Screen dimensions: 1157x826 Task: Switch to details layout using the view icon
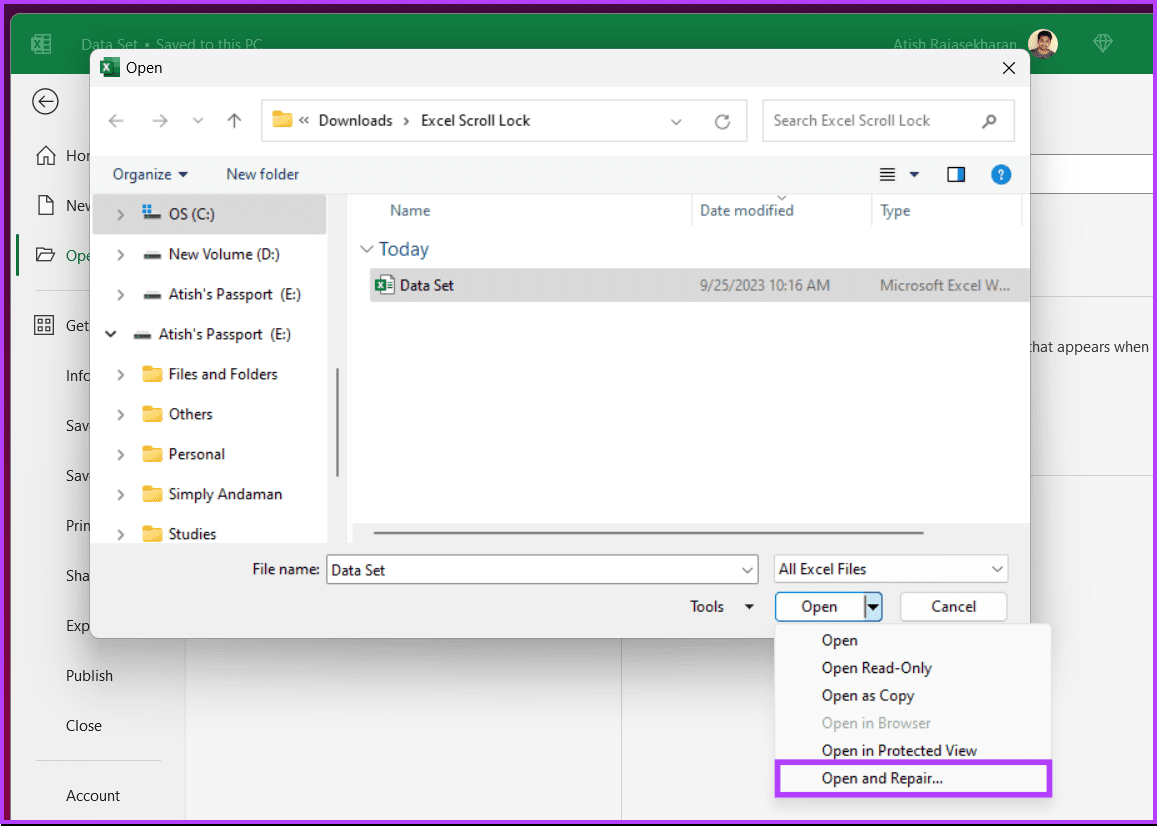[x=886, y=173]
